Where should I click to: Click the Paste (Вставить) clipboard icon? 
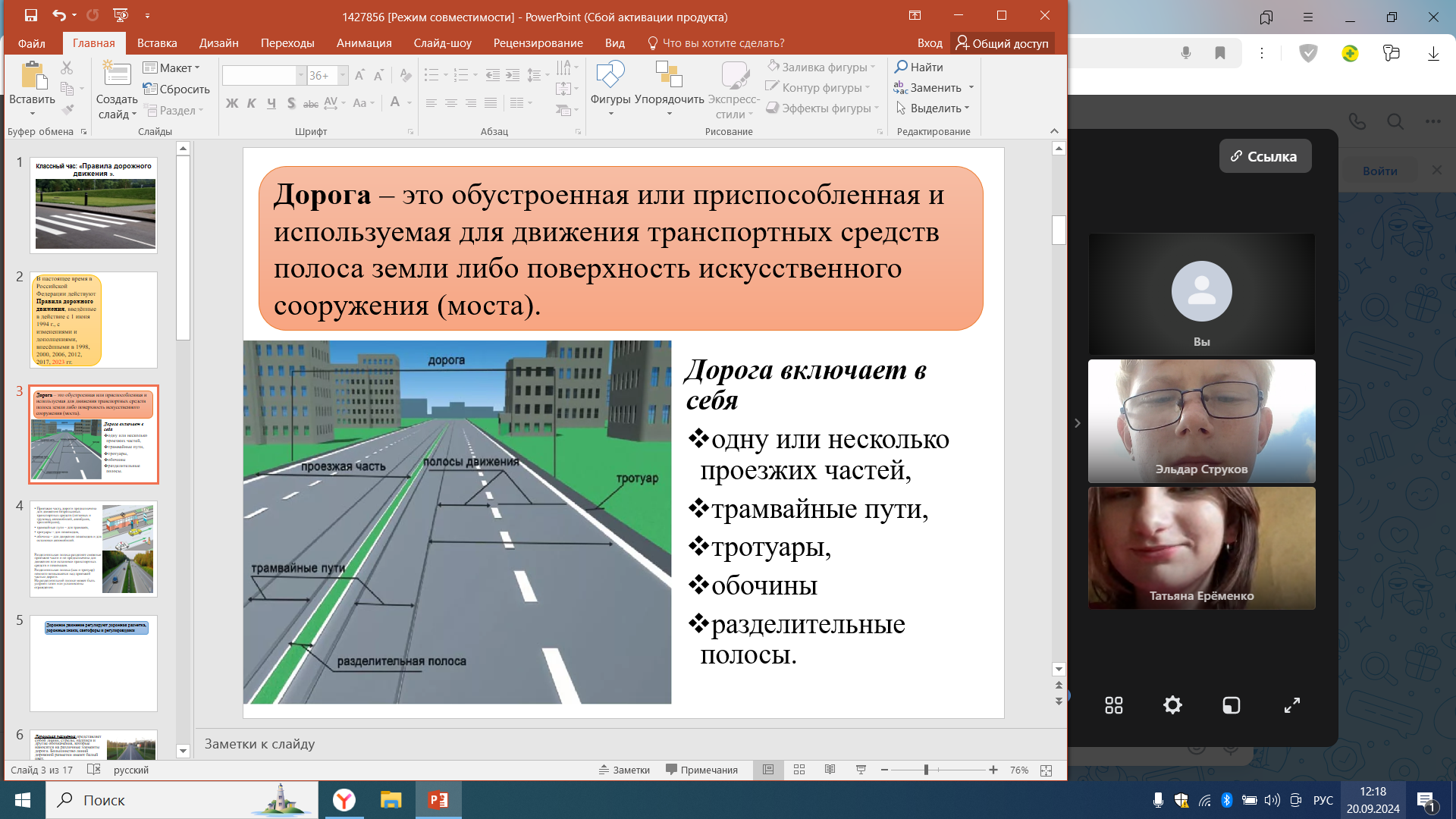point(32,76)
